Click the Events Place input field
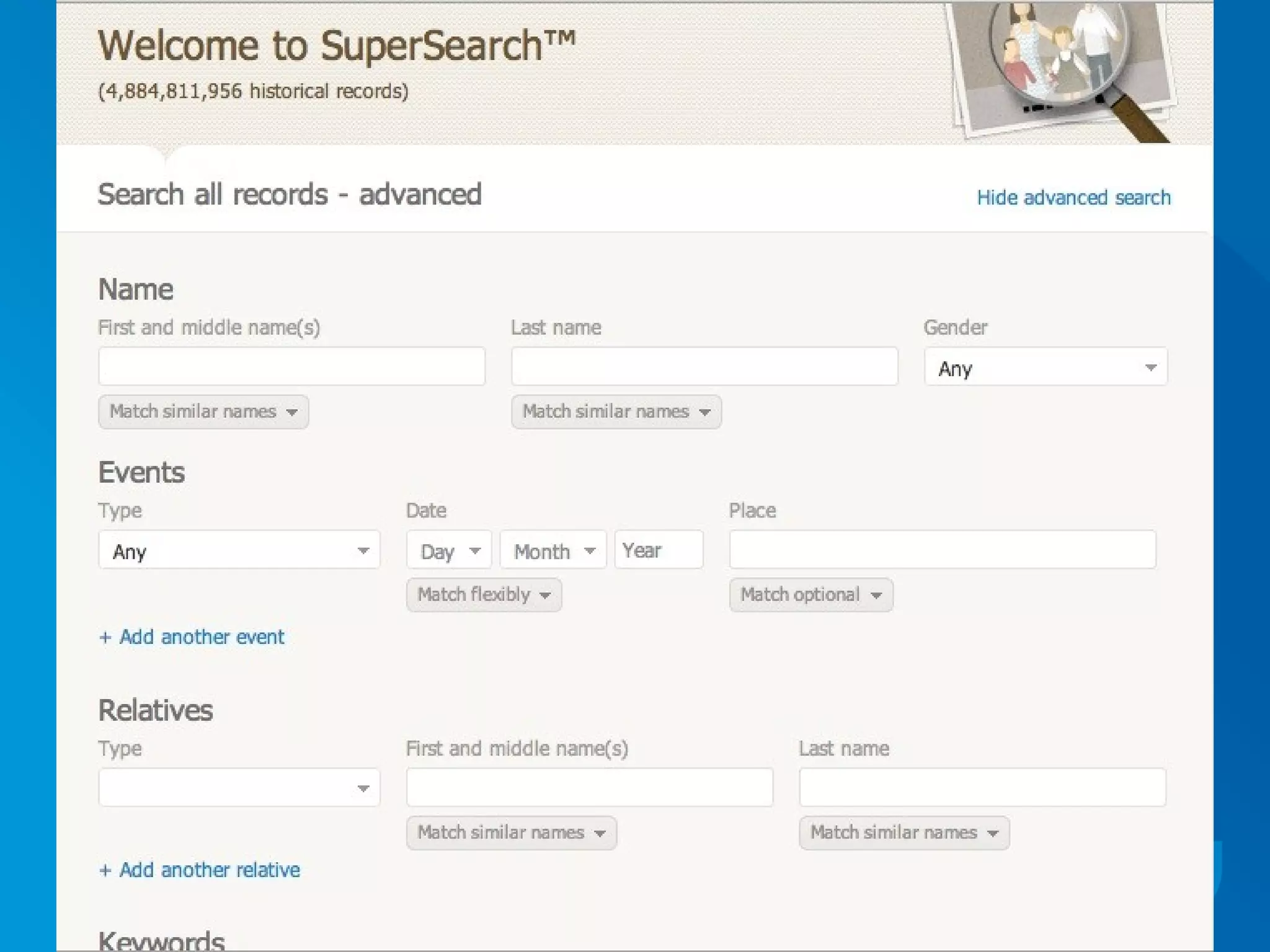Viewport: 1270px width, 952px height. click(943, 550)
